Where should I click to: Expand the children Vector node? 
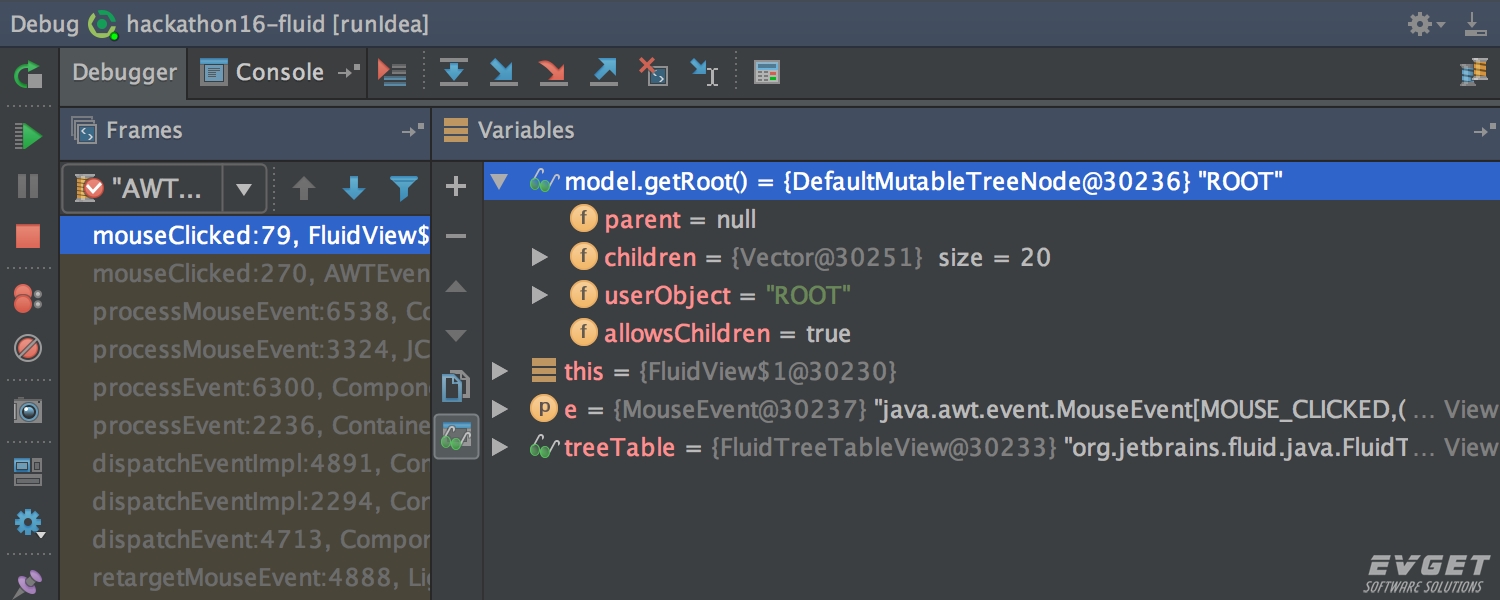point(539,258)
